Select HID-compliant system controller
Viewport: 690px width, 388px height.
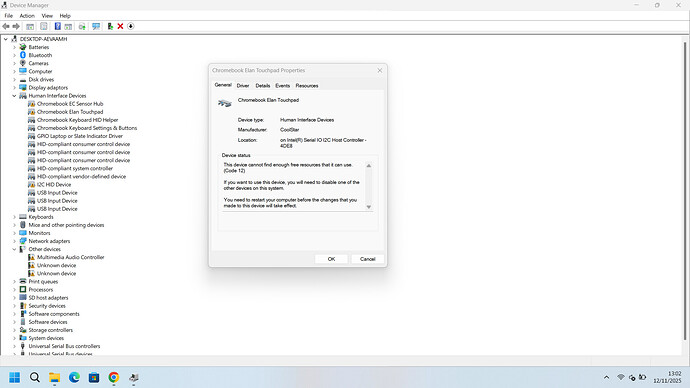click(75, 168)
